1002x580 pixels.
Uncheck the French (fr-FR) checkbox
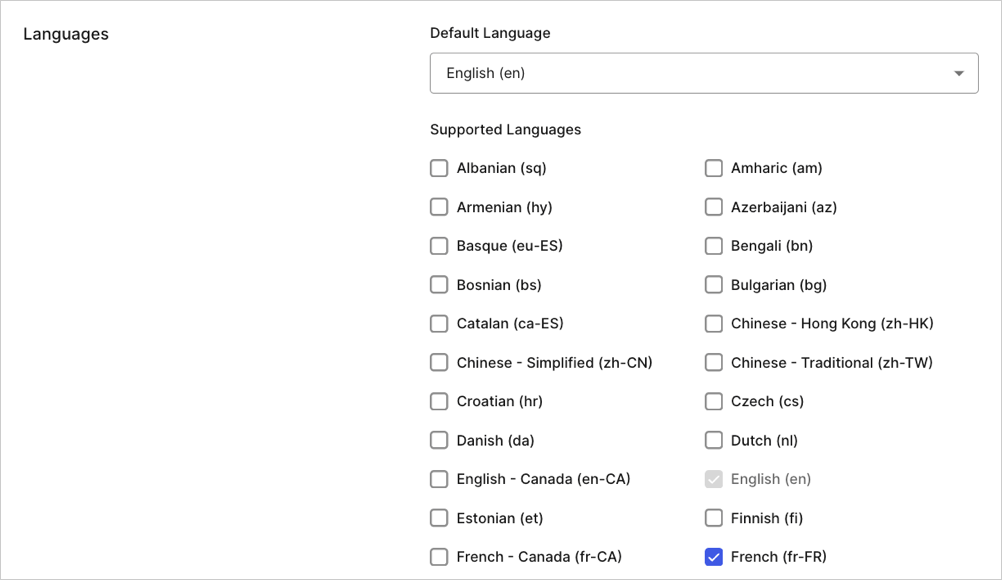714,556
